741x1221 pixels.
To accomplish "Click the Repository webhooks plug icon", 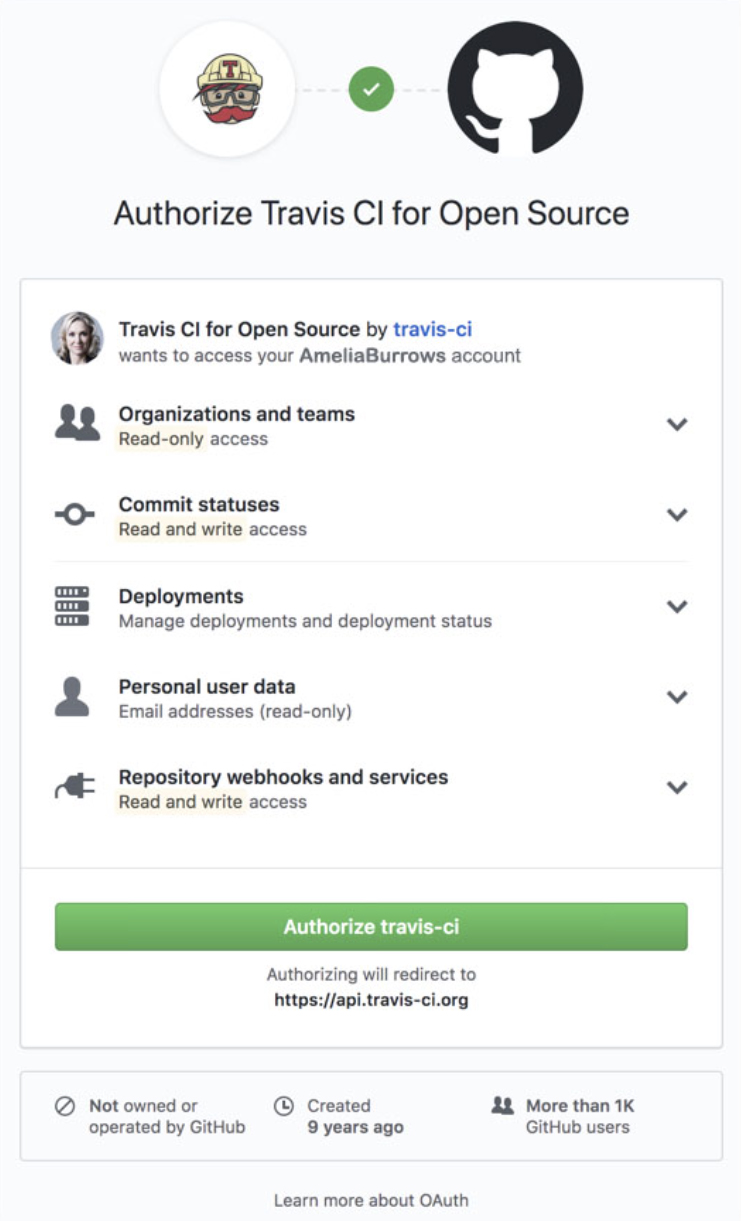I will coord(75,788).
